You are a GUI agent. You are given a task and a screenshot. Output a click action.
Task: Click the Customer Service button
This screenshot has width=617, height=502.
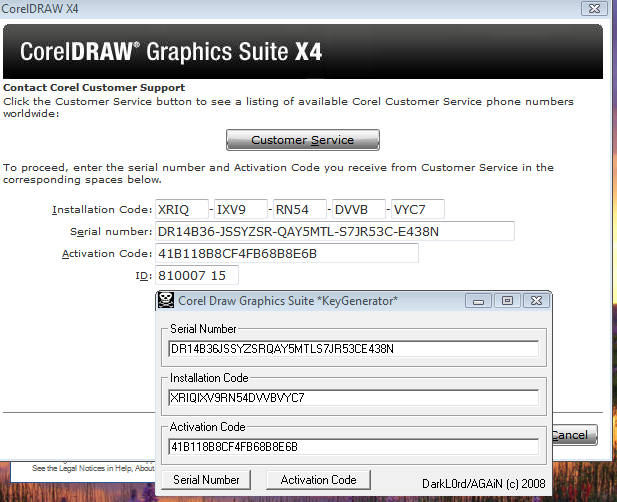pos(303,140)
